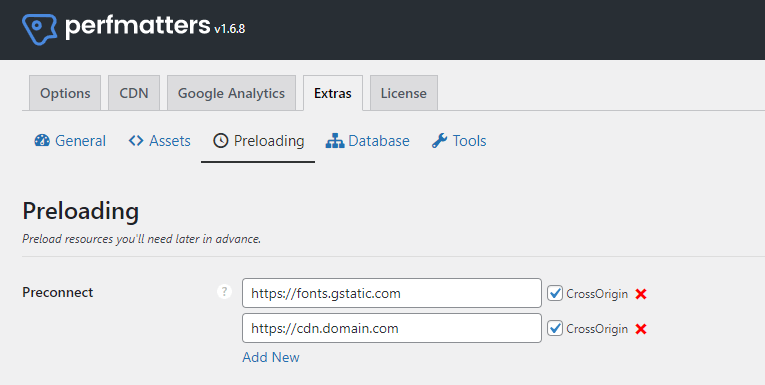Click the https://cdn.domain.com input field

(x=392, y=328)
